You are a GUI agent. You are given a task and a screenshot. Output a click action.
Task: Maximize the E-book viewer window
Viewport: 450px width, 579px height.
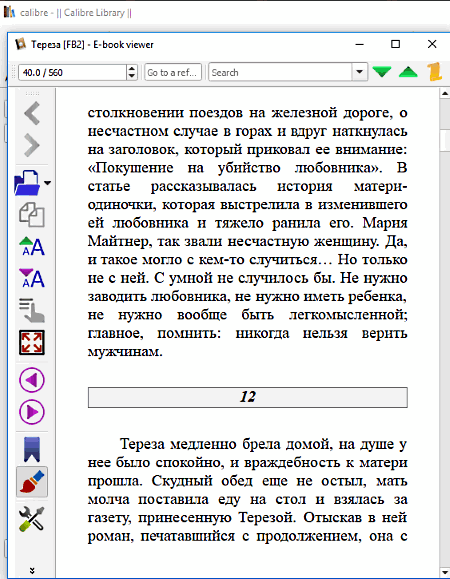[395, 44]
